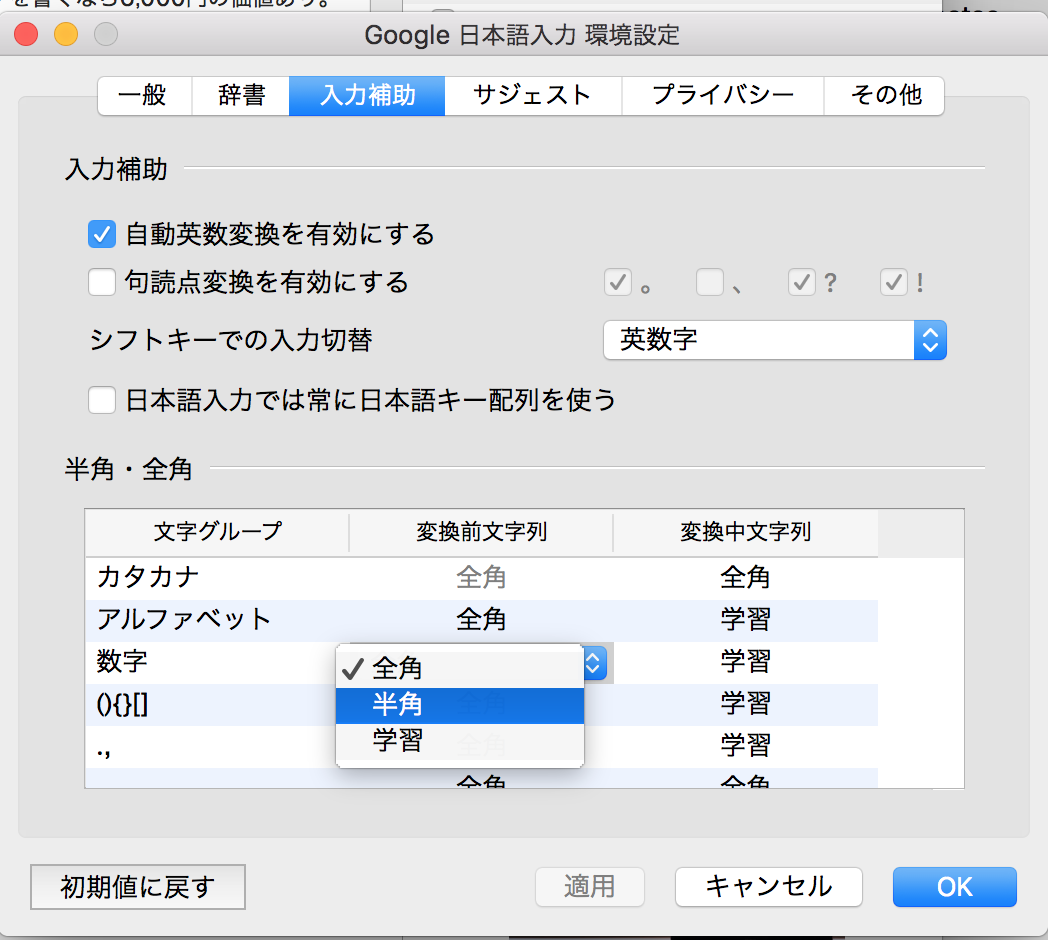1048x940 pixels.
Task: Click アルファベット 変換前文字列 cell 全角
Action: [x=481, y=620]
